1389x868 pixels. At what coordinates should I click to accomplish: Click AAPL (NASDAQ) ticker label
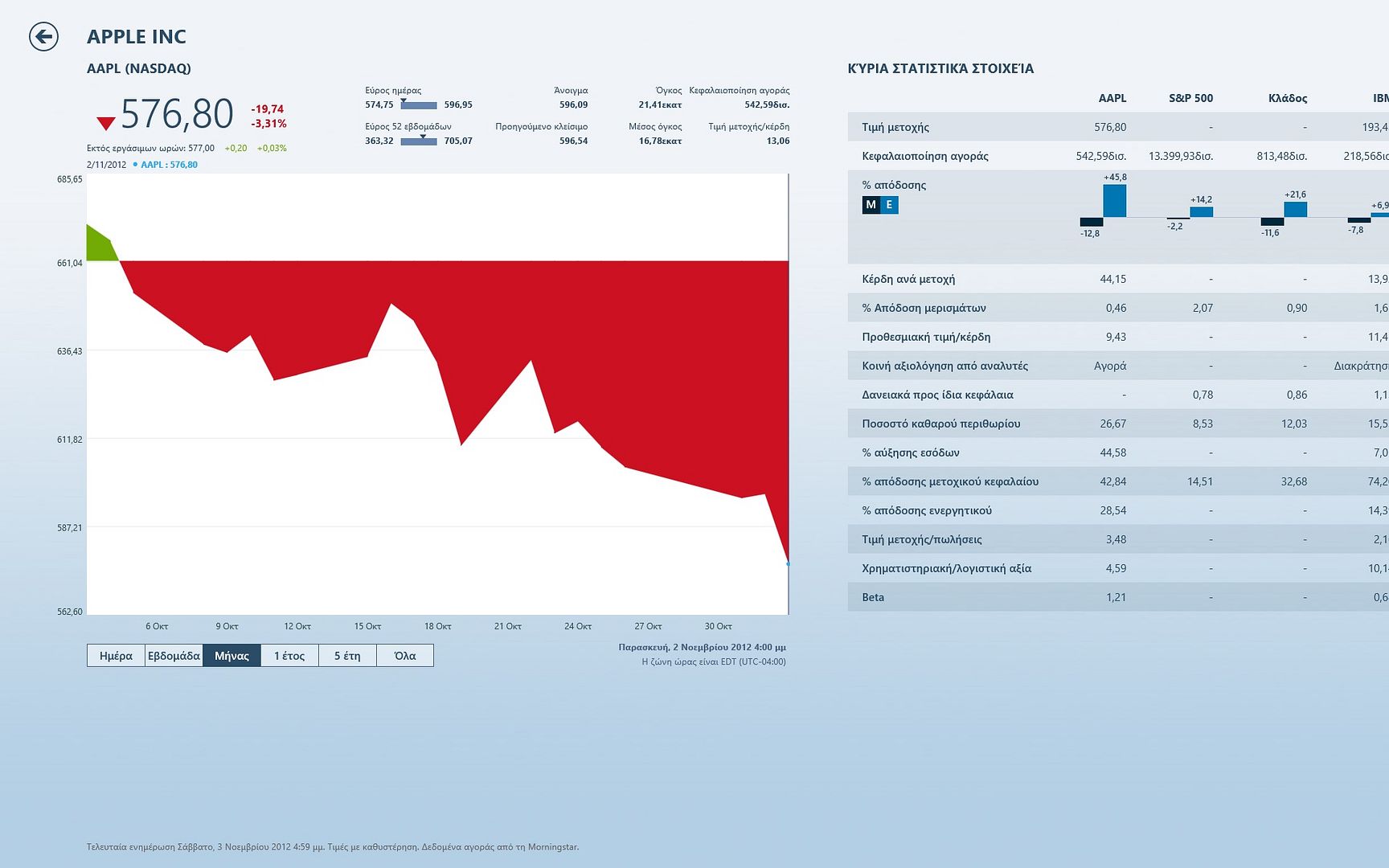pyautogui.click(x=139, y=68)
